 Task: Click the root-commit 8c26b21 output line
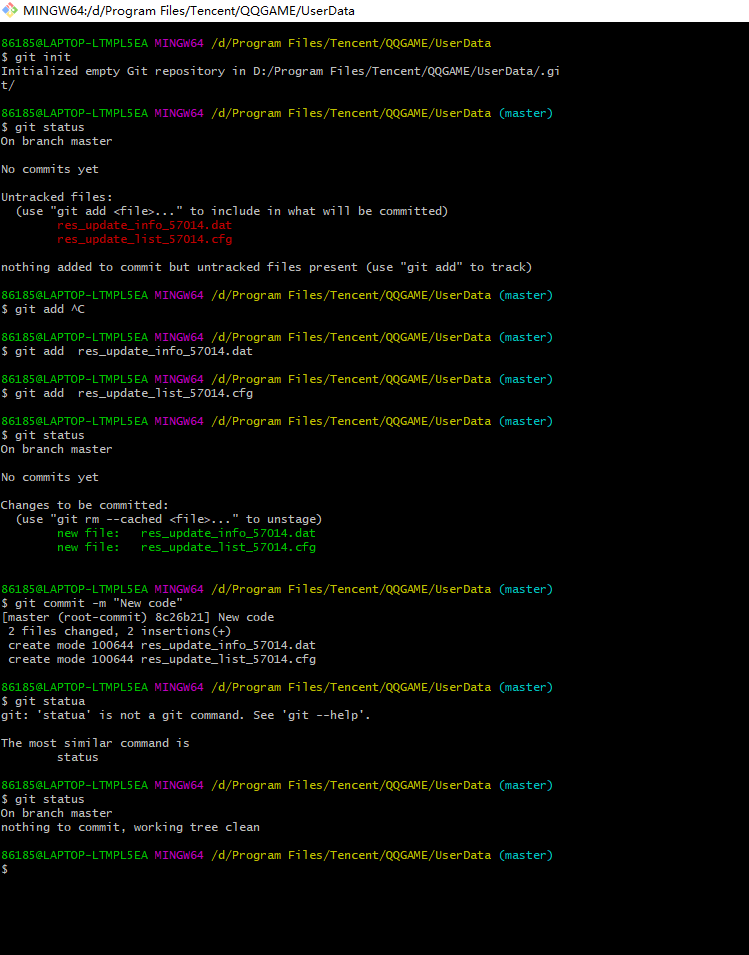[138, 618]
